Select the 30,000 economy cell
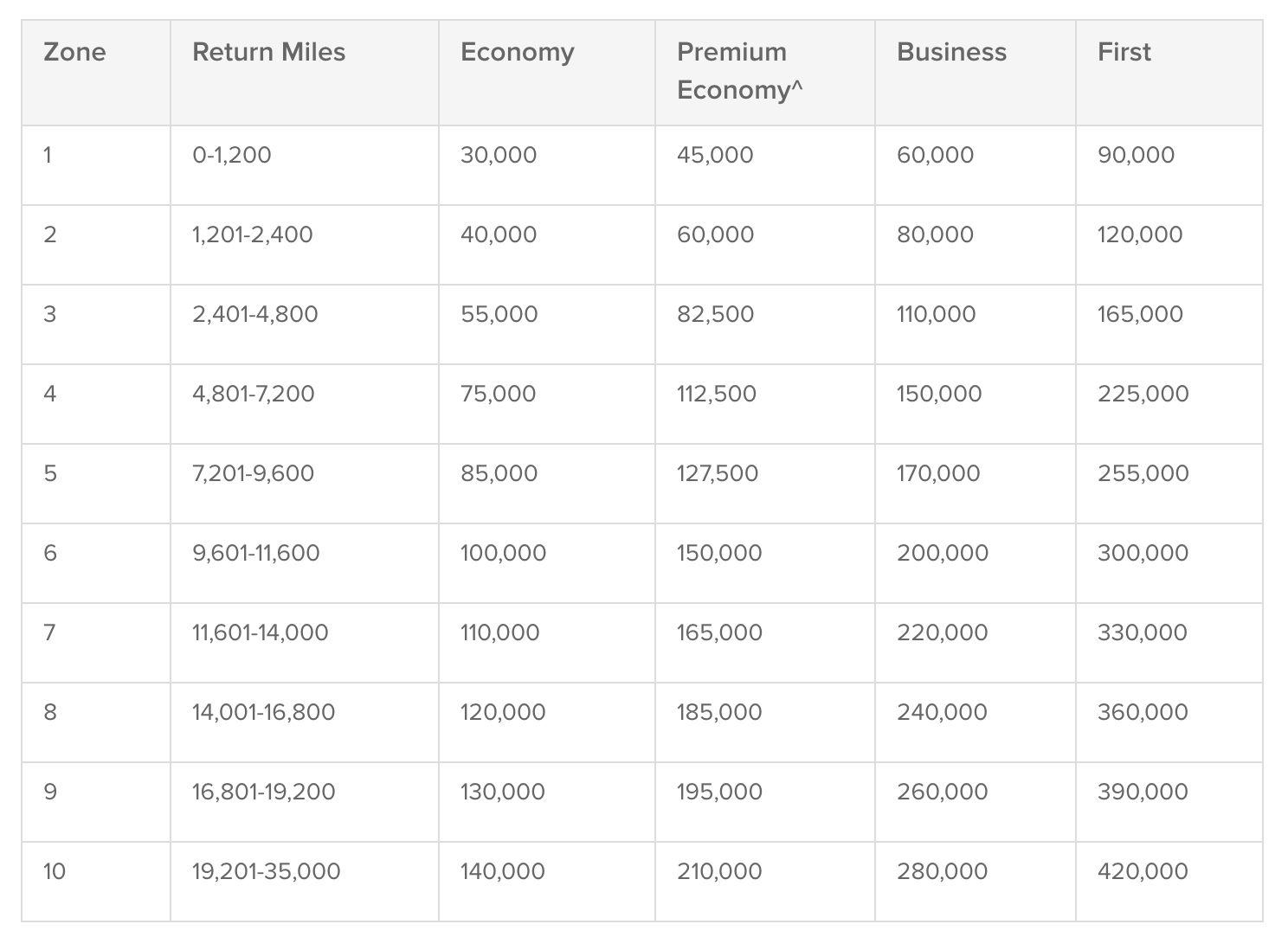The image size is (1288, 950). click(498, 155)
